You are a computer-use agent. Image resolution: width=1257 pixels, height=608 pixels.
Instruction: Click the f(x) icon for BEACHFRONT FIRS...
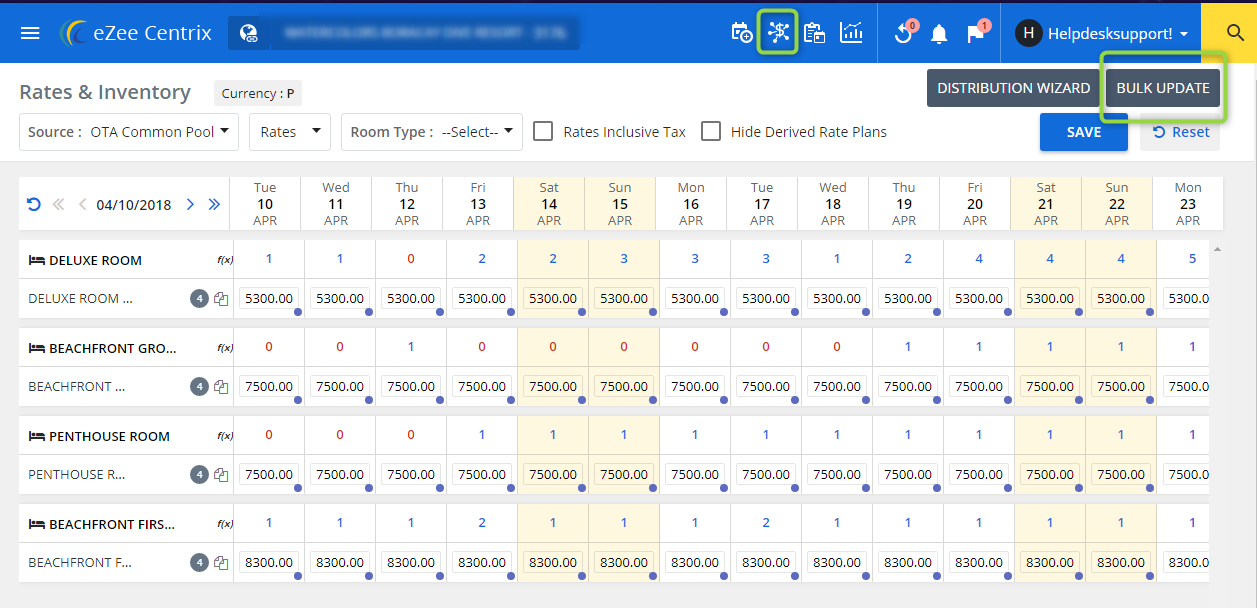225,524
